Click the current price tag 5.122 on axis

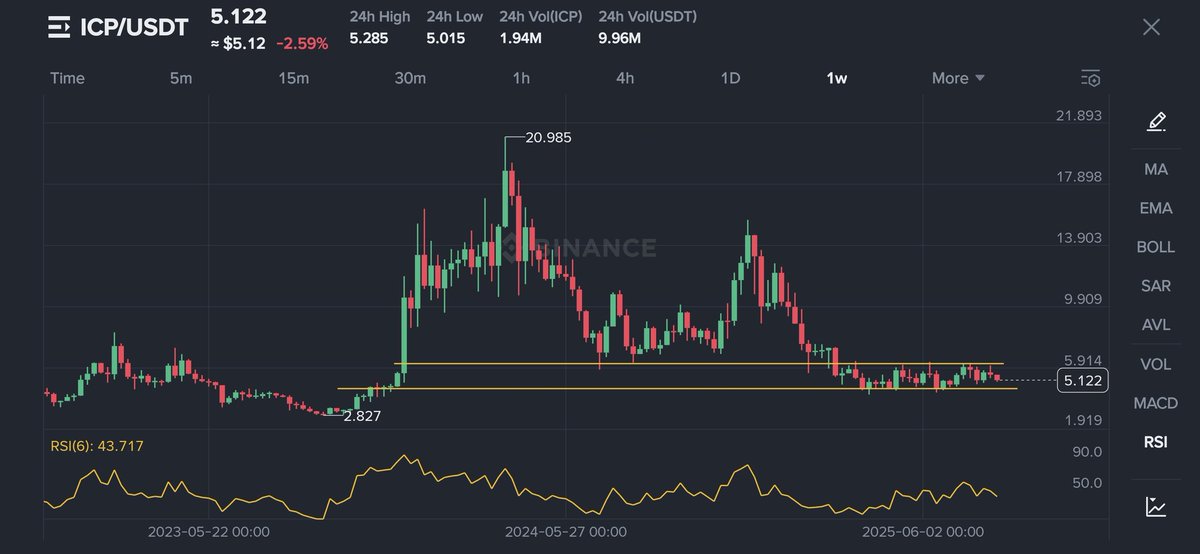pyautogui.click(x=1082, y=380)
